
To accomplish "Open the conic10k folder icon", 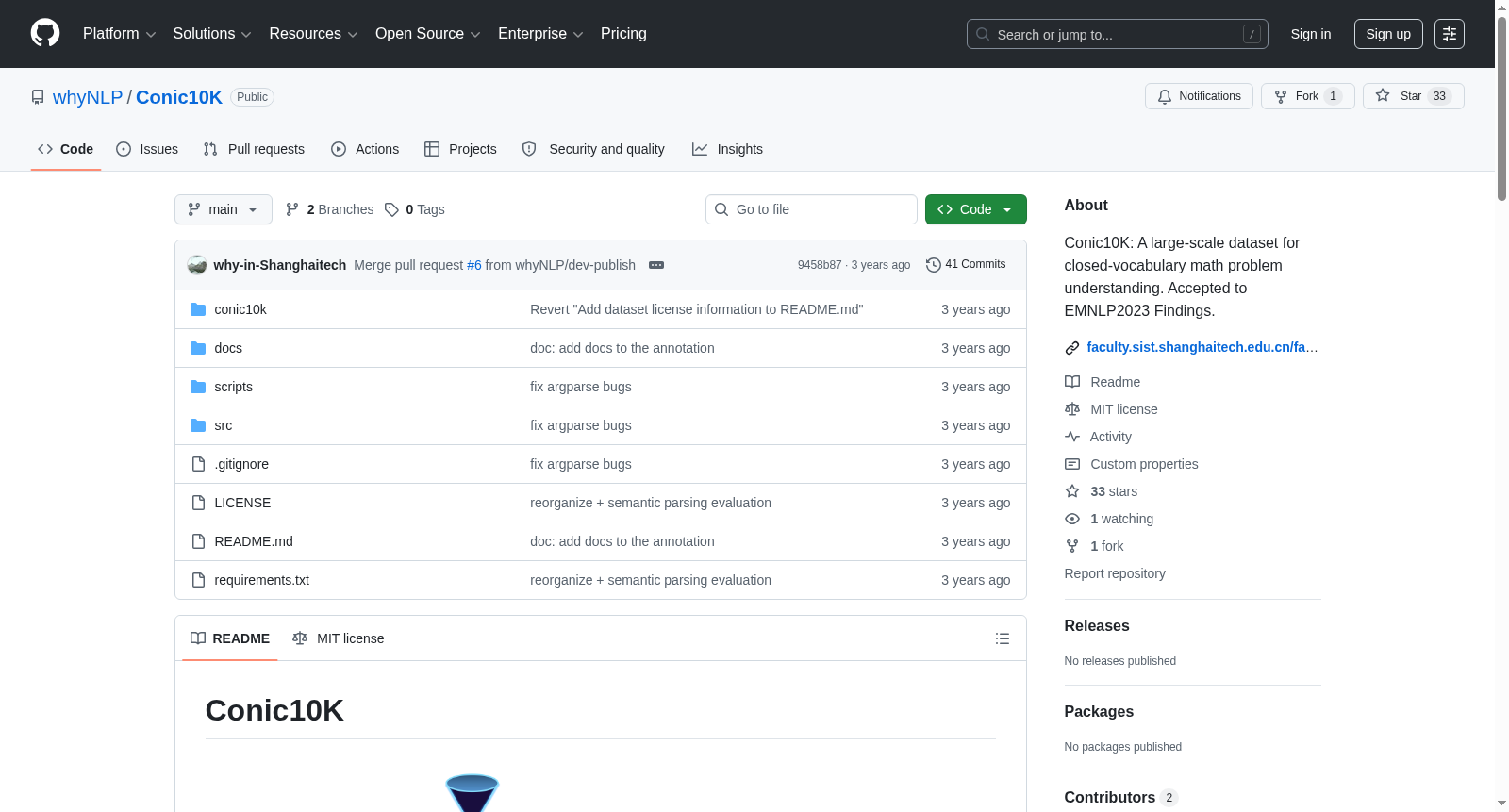I will pyautogui.click(x=198, y=309).
